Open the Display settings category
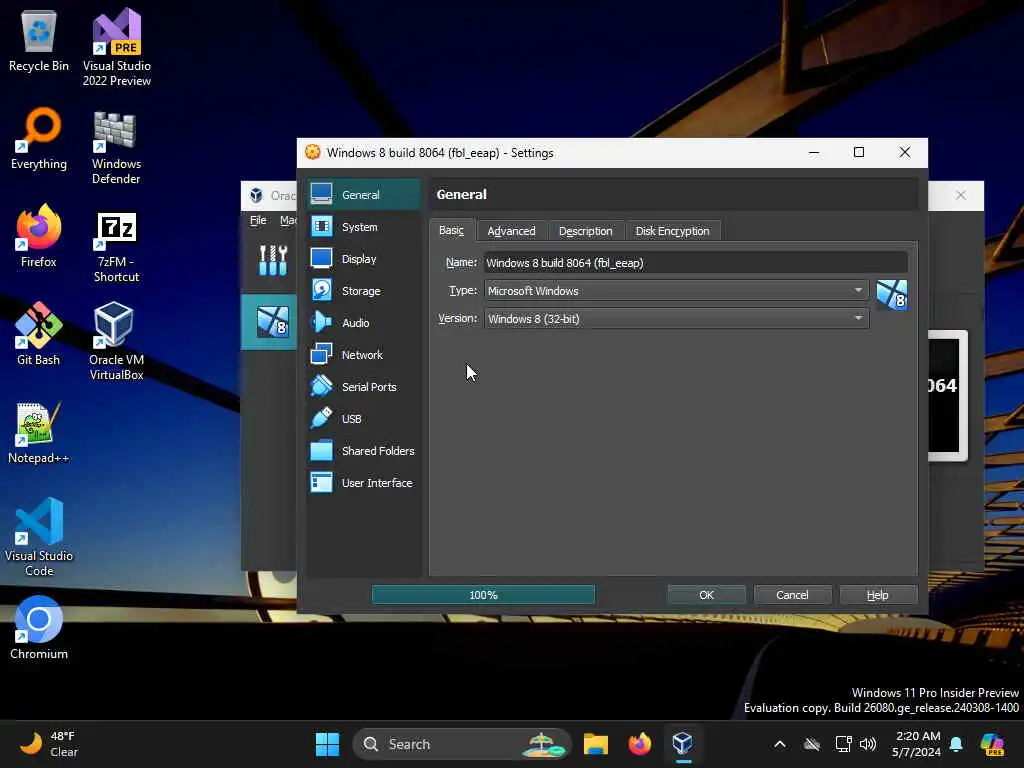 [x=364, y=259]
